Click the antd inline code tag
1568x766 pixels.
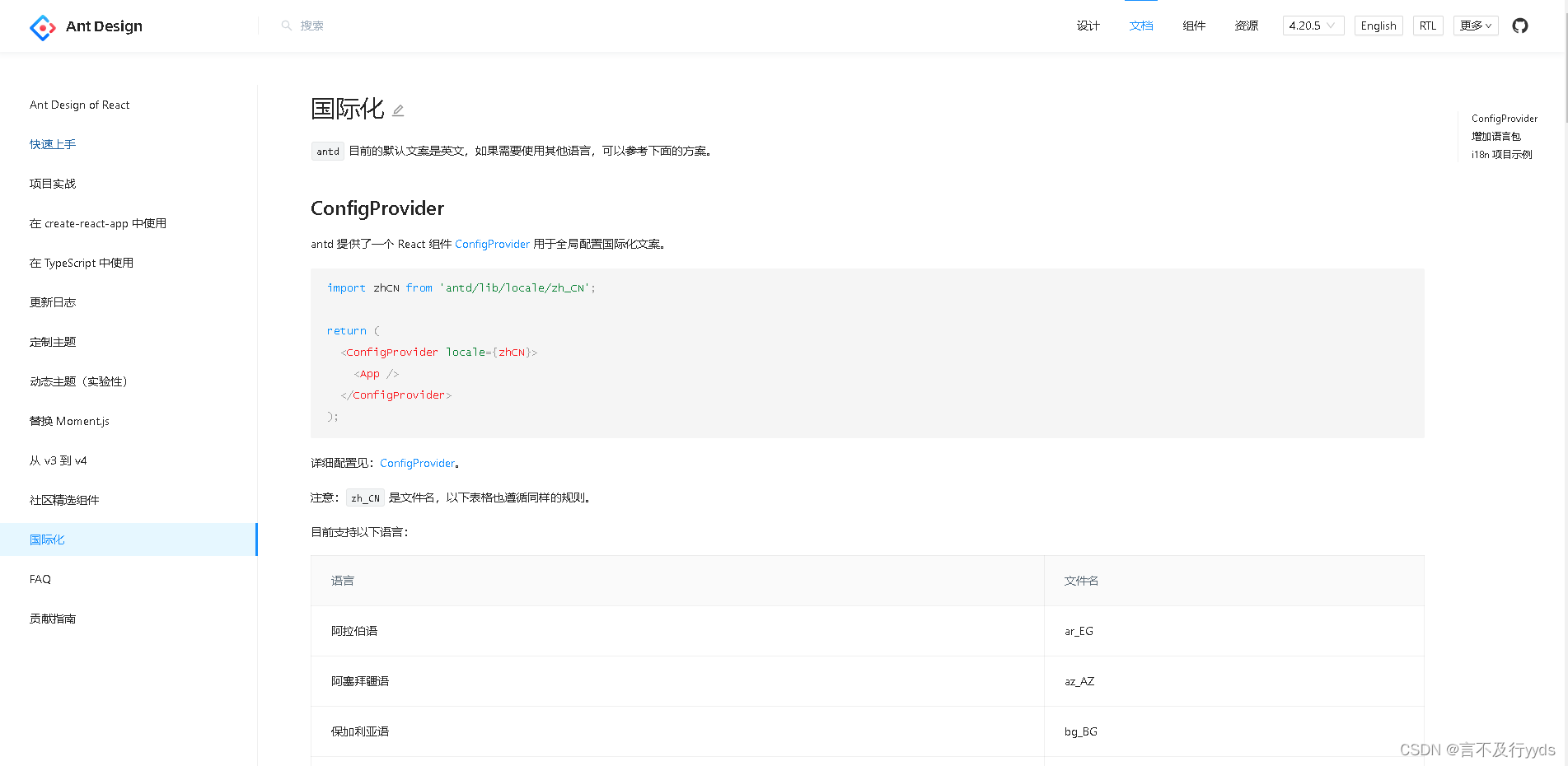(x=328, y=151)
